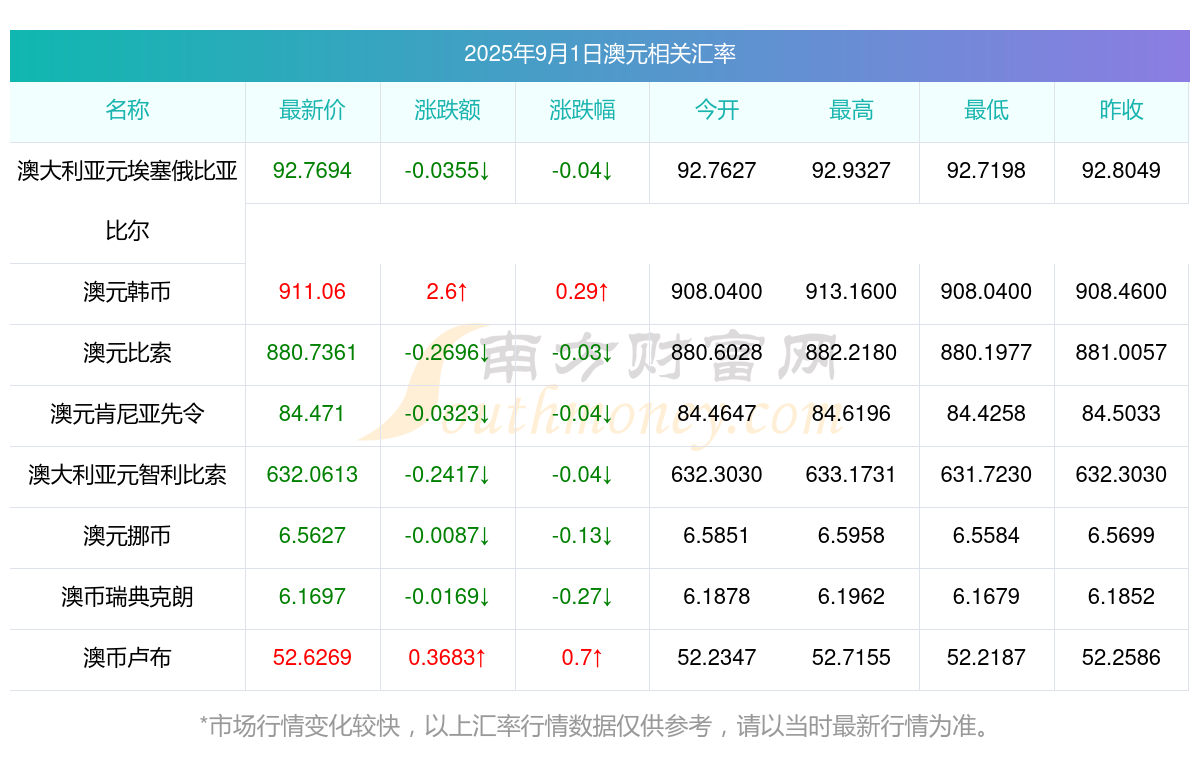This screenshot has width=1200, height=757.
Task: Click the change amount -0.0323↓
Action: (447, 414)
